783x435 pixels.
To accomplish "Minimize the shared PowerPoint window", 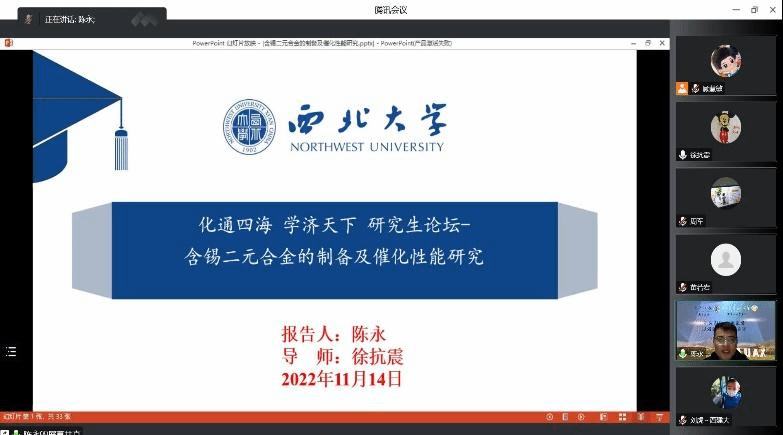I will [x=633, y=43].
